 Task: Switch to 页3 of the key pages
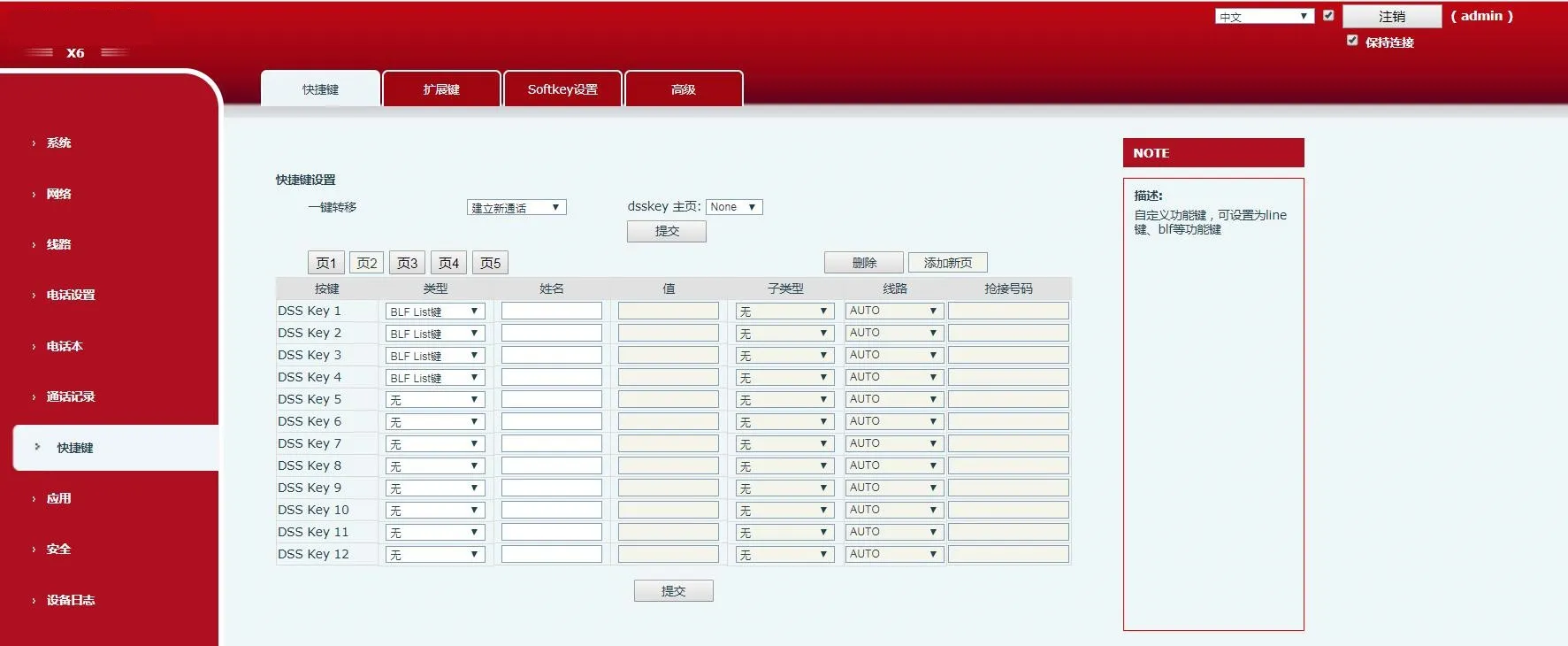pos(407,263)
